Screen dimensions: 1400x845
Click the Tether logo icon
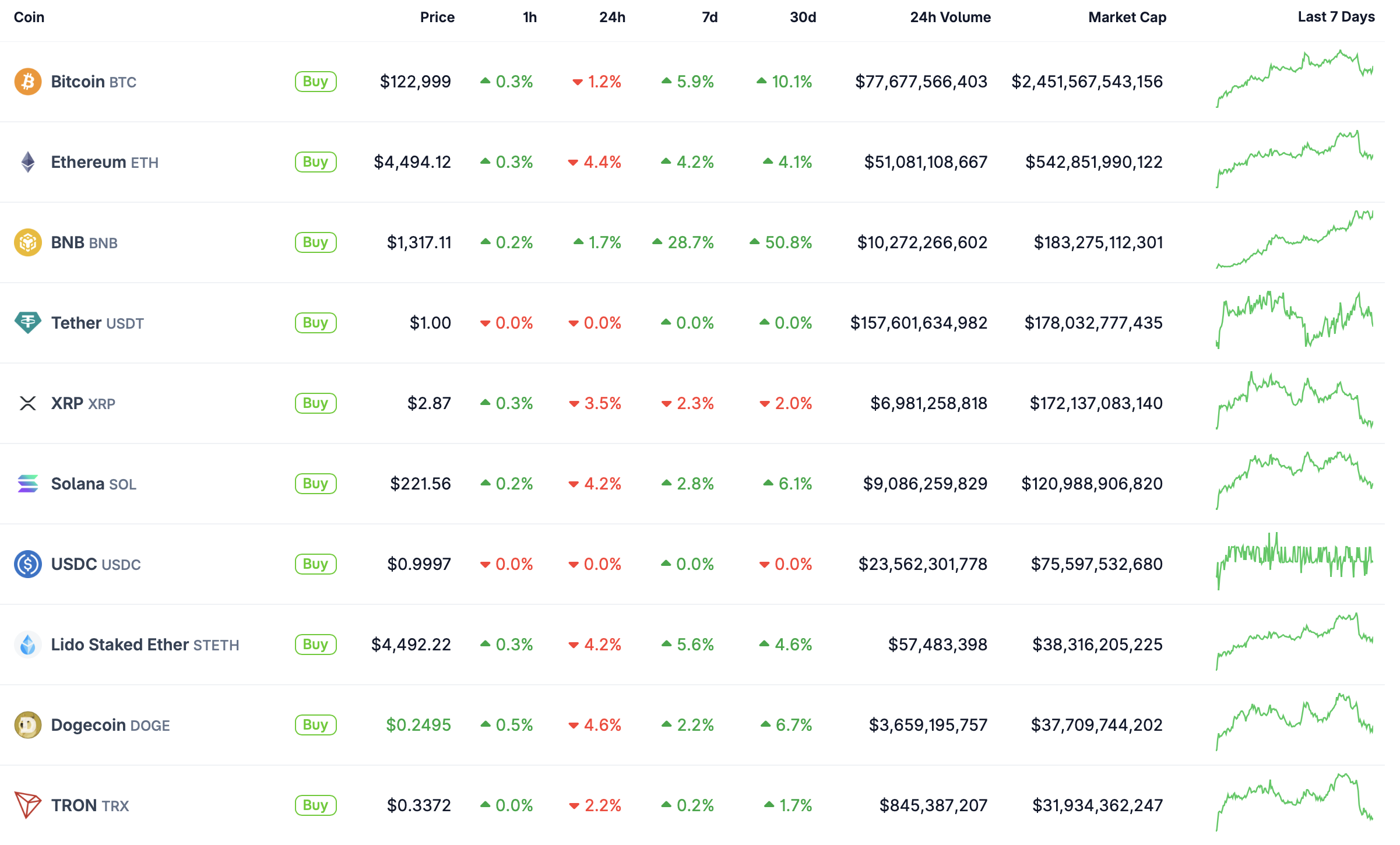point(27,322)
